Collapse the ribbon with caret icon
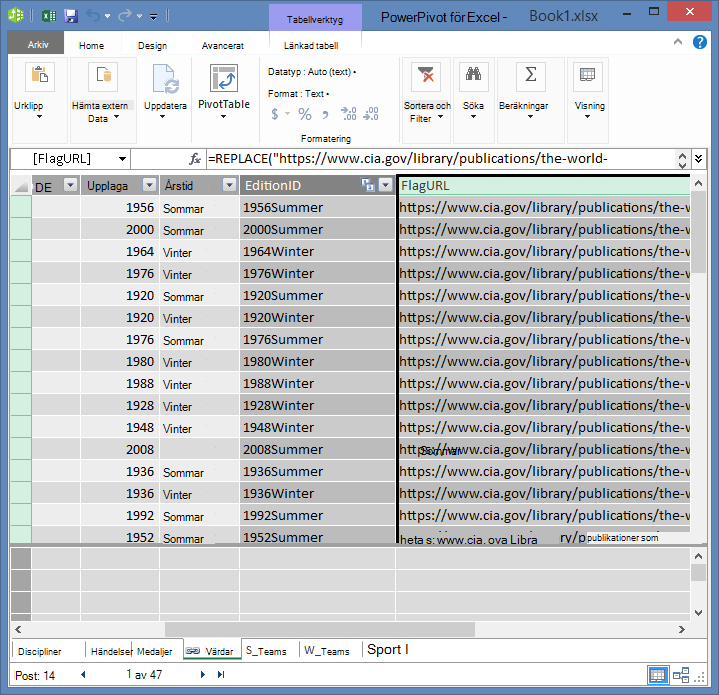This screenshot has width=719, height=695. 678,42
